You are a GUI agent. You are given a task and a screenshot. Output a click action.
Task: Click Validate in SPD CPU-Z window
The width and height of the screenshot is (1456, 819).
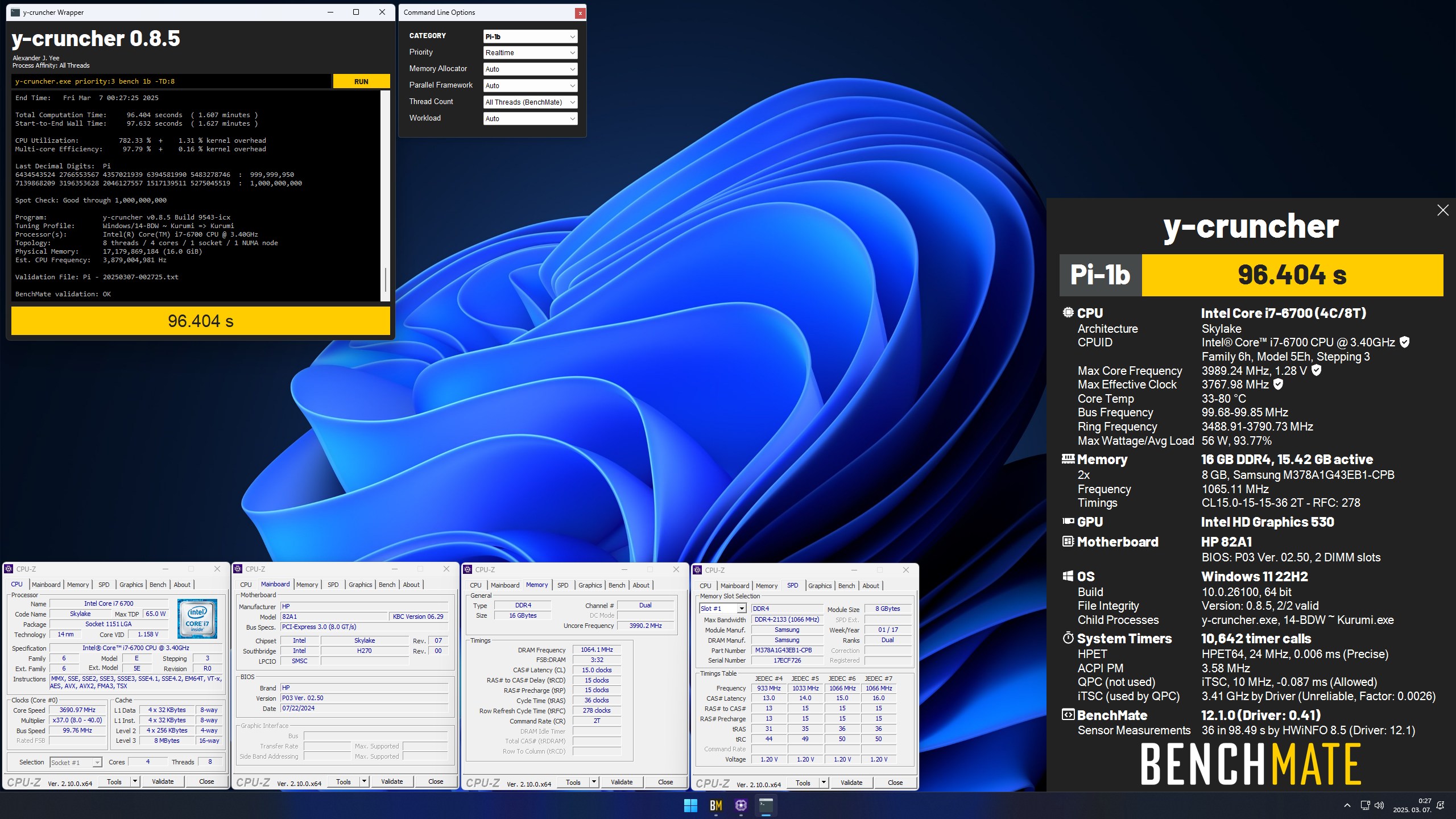851,783
